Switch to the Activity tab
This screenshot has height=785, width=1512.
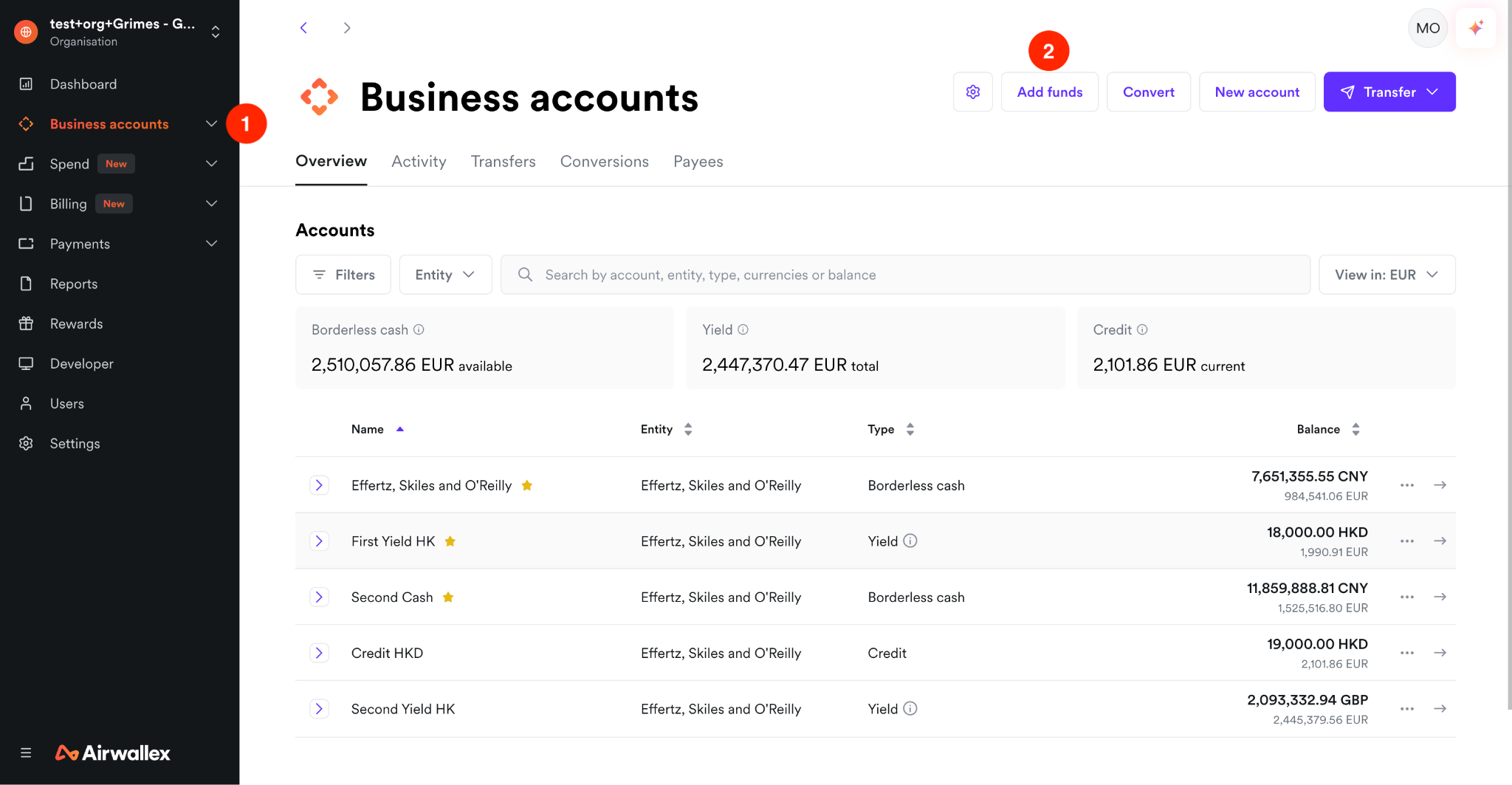[x=419, y=161]
